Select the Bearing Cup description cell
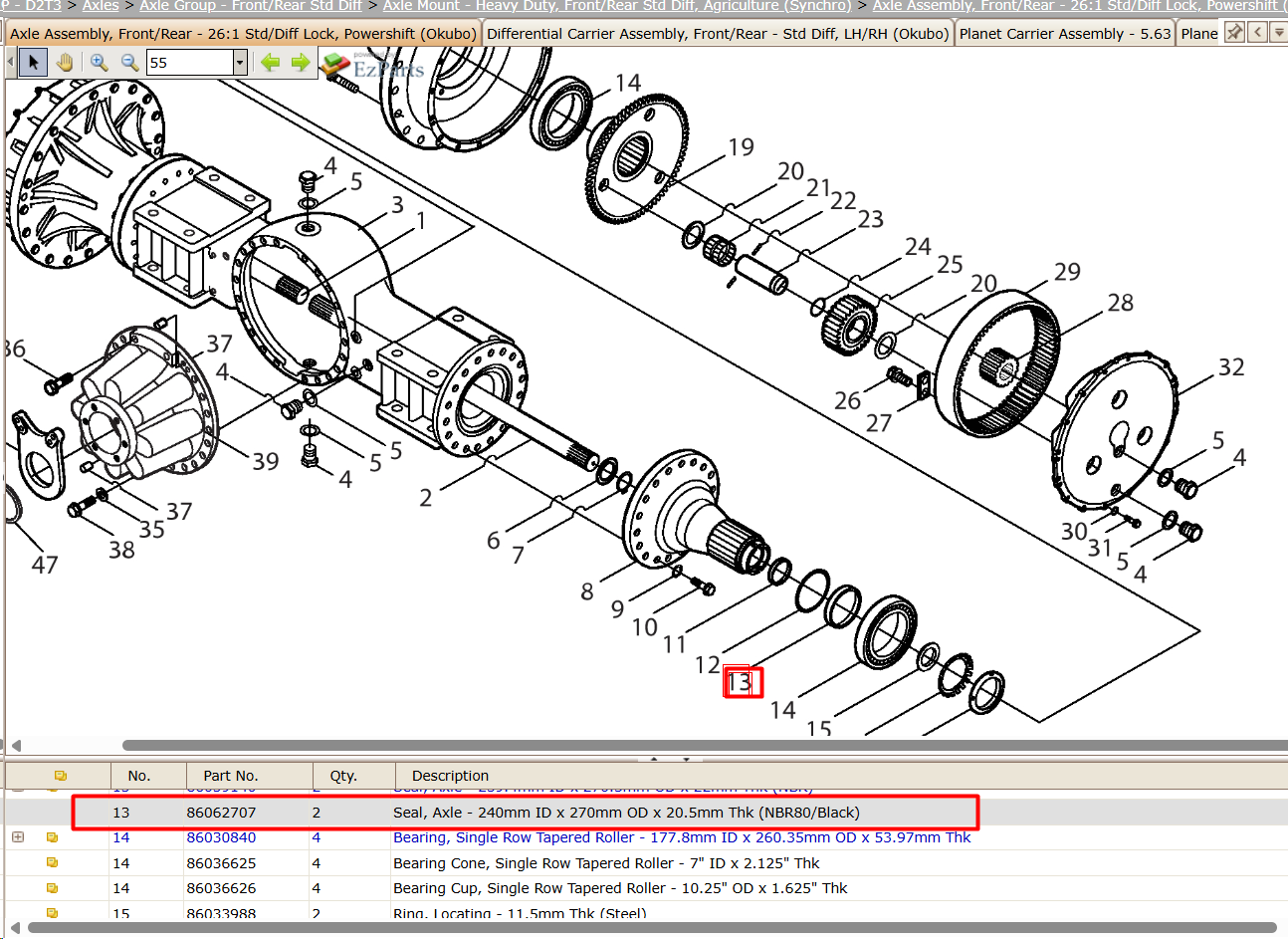 [x=620, y=888]
